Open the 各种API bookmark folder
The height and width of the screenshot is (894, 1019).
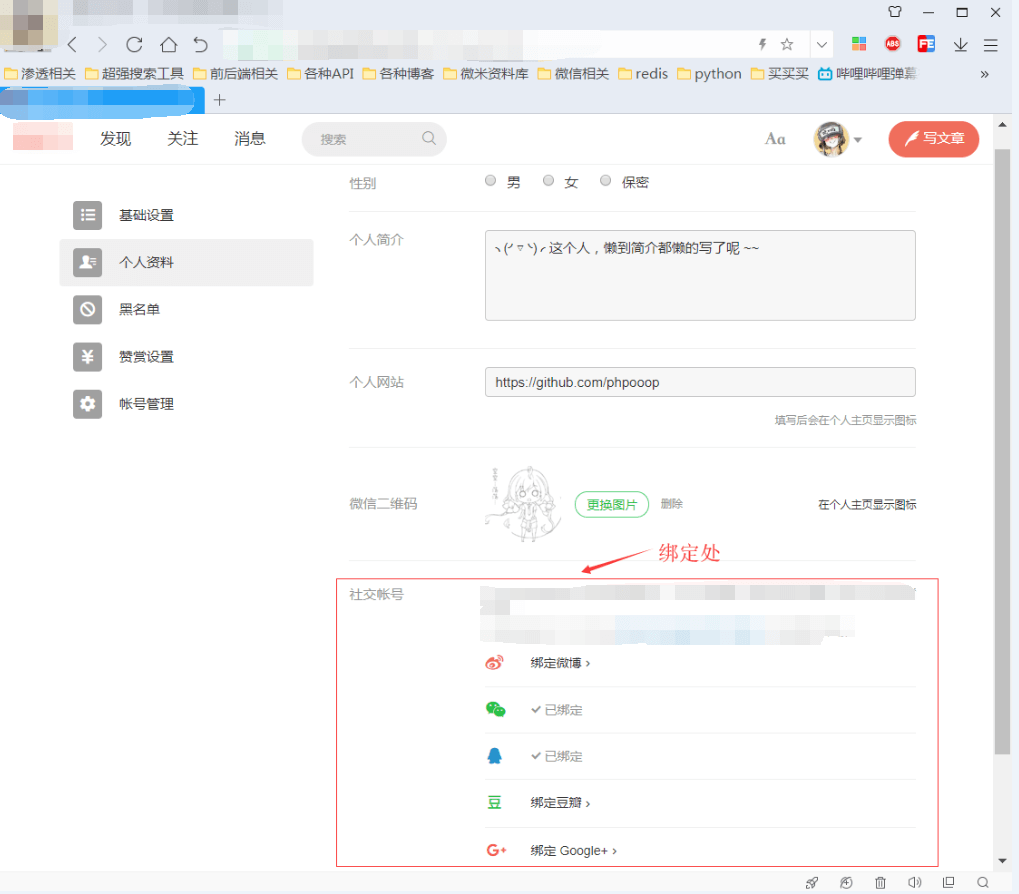point(320,74)
